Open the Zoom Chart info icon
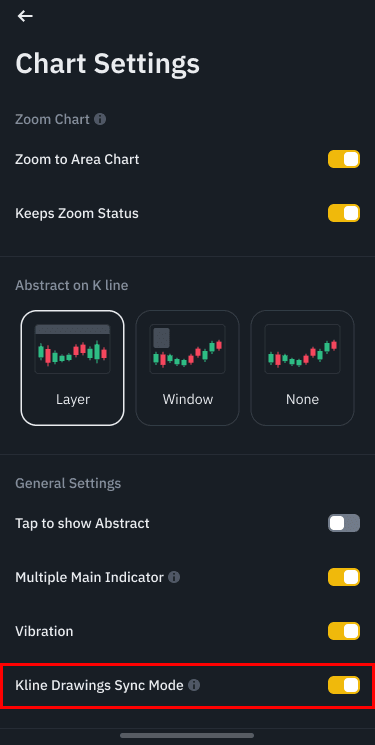The width and height of the screenshot is (375, 745). tap(100, 119)
